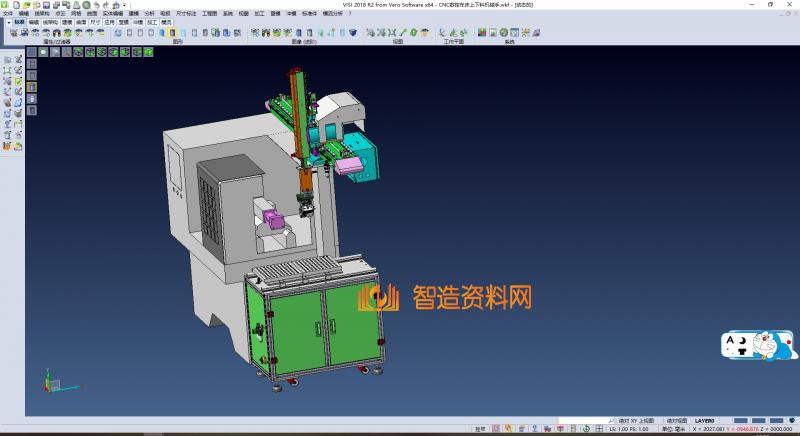Open the LAYER0 layer selector in status bar
800x436 pixels.
(705, 421)
